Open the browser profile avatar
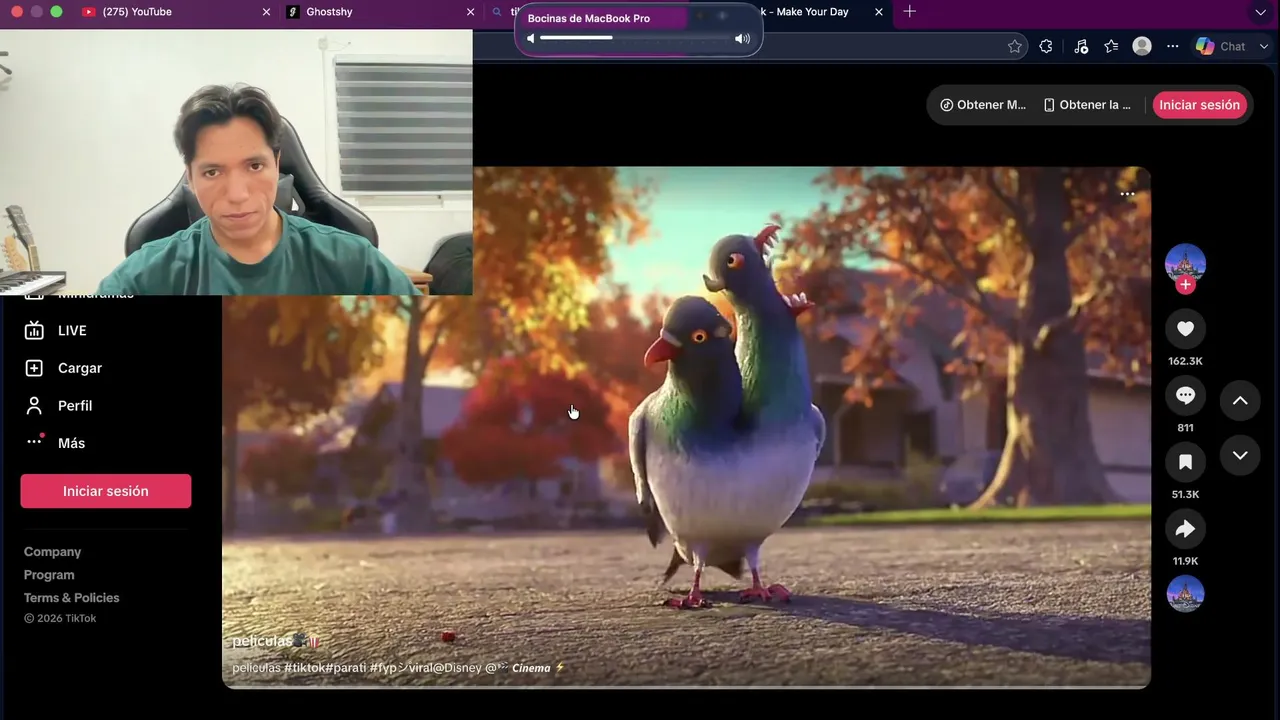 [1142, 46]
